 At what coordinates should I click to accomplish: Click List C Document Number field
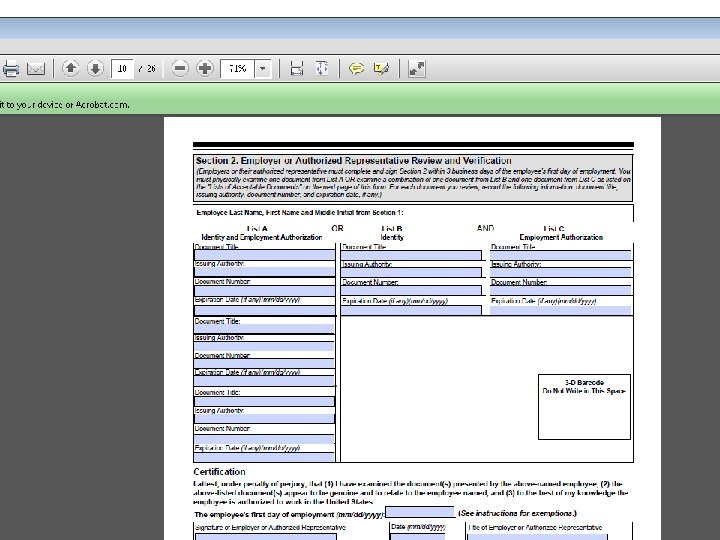[x=561, y=290]
